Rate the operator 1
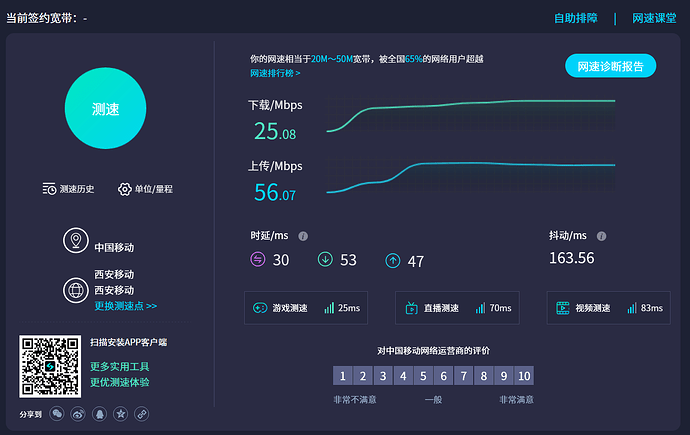The image size is (690, 435). (343, 376)
